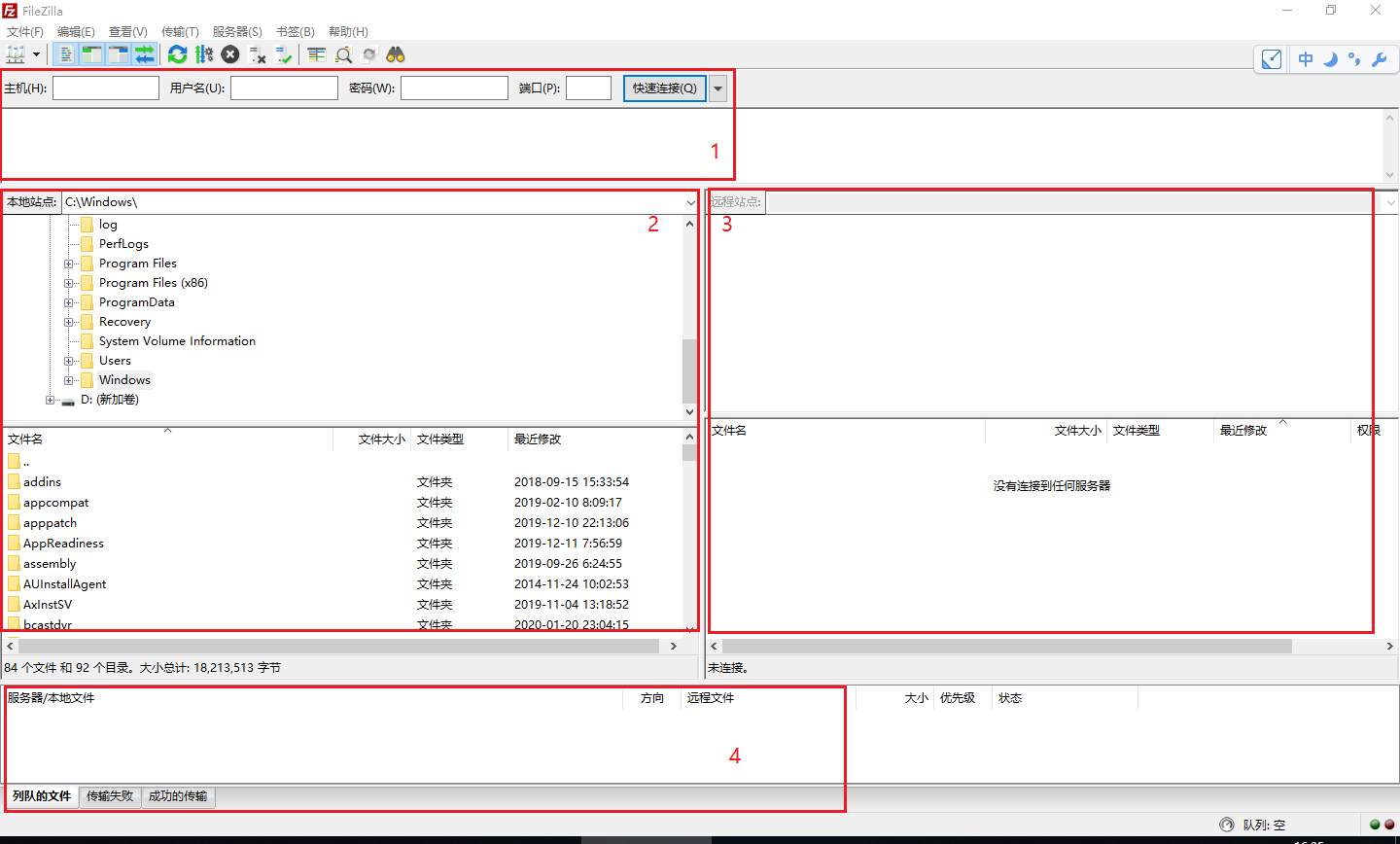1400x844 pixels.
Task: Click the remote pane horizontal scrollbar
Action: (1006, 646)
